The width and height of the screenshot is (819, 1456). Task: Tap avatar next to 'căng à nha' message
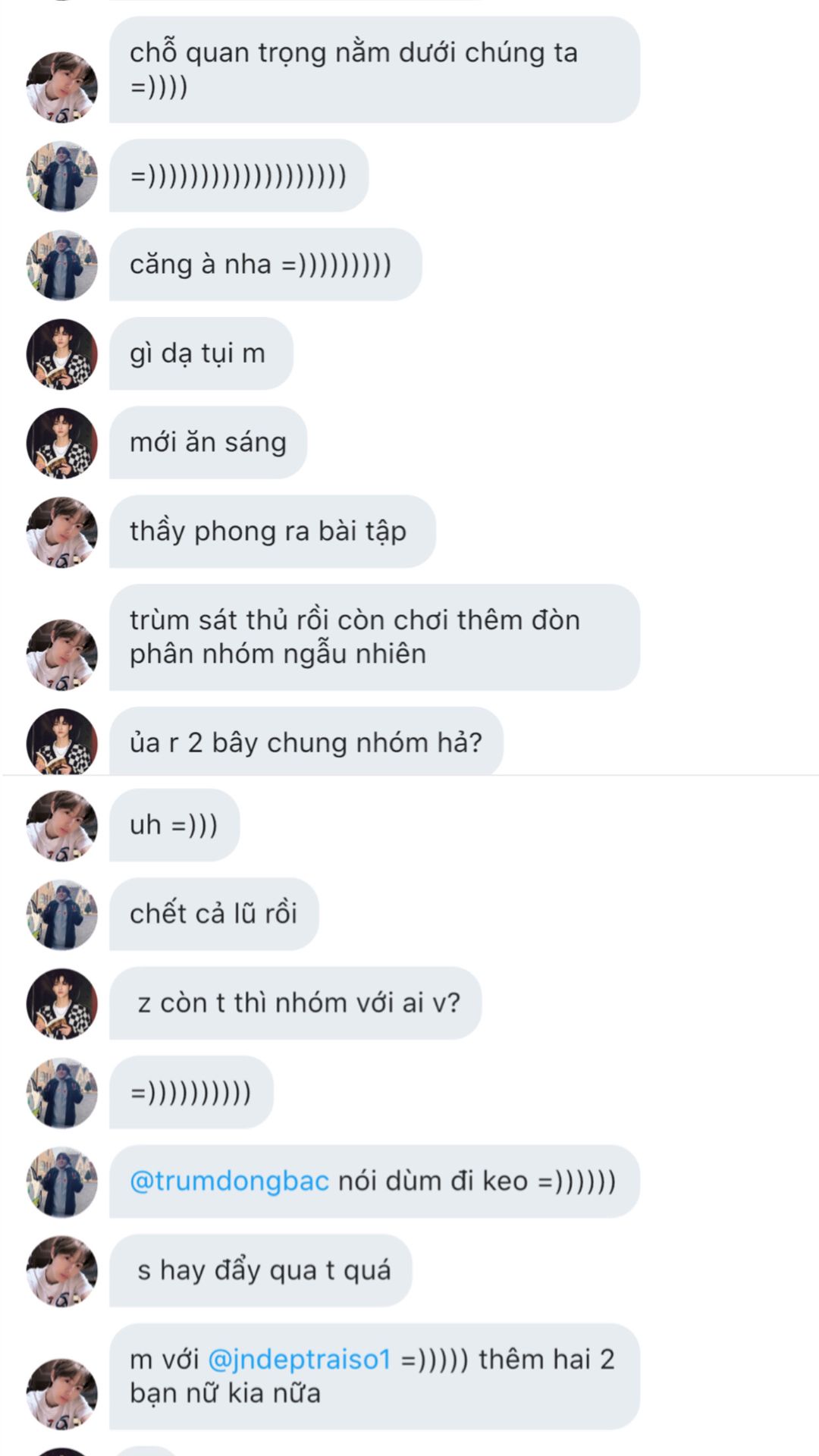62,265
